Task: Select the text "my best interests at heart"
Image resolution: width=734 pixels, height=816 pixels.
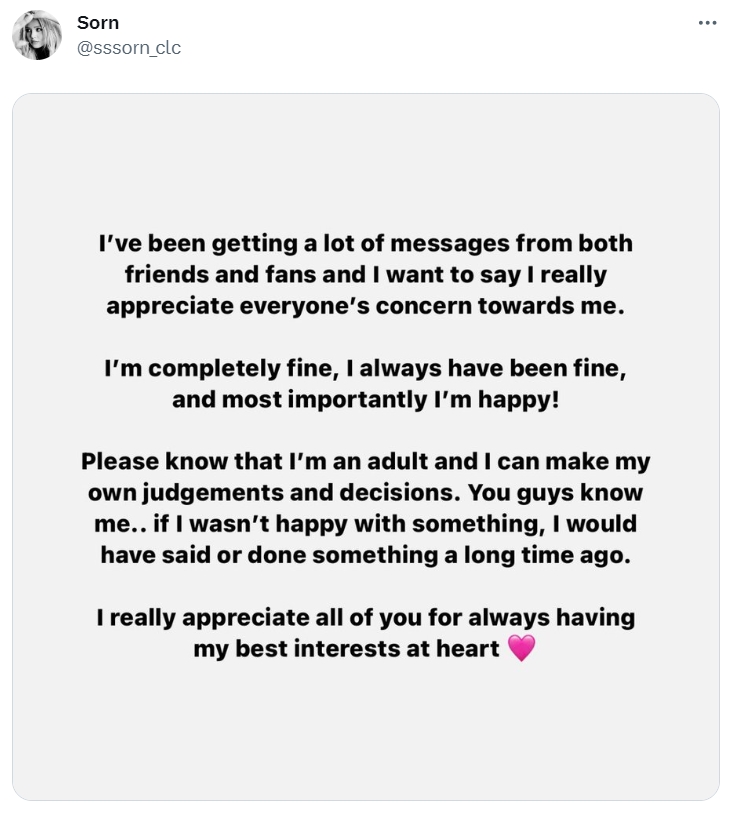Action: click(346, 649)
